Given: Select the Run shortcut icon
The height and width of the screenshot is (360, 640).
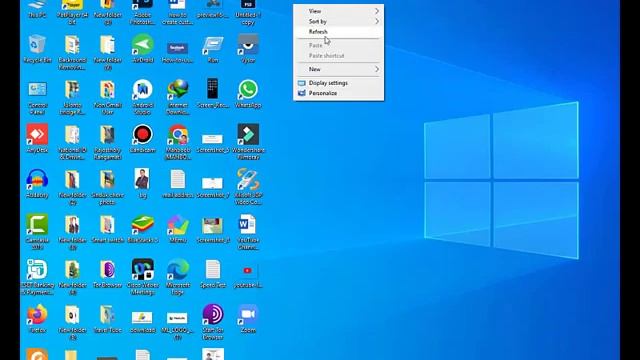Looking at the screenshot, I should pos(213,49).
